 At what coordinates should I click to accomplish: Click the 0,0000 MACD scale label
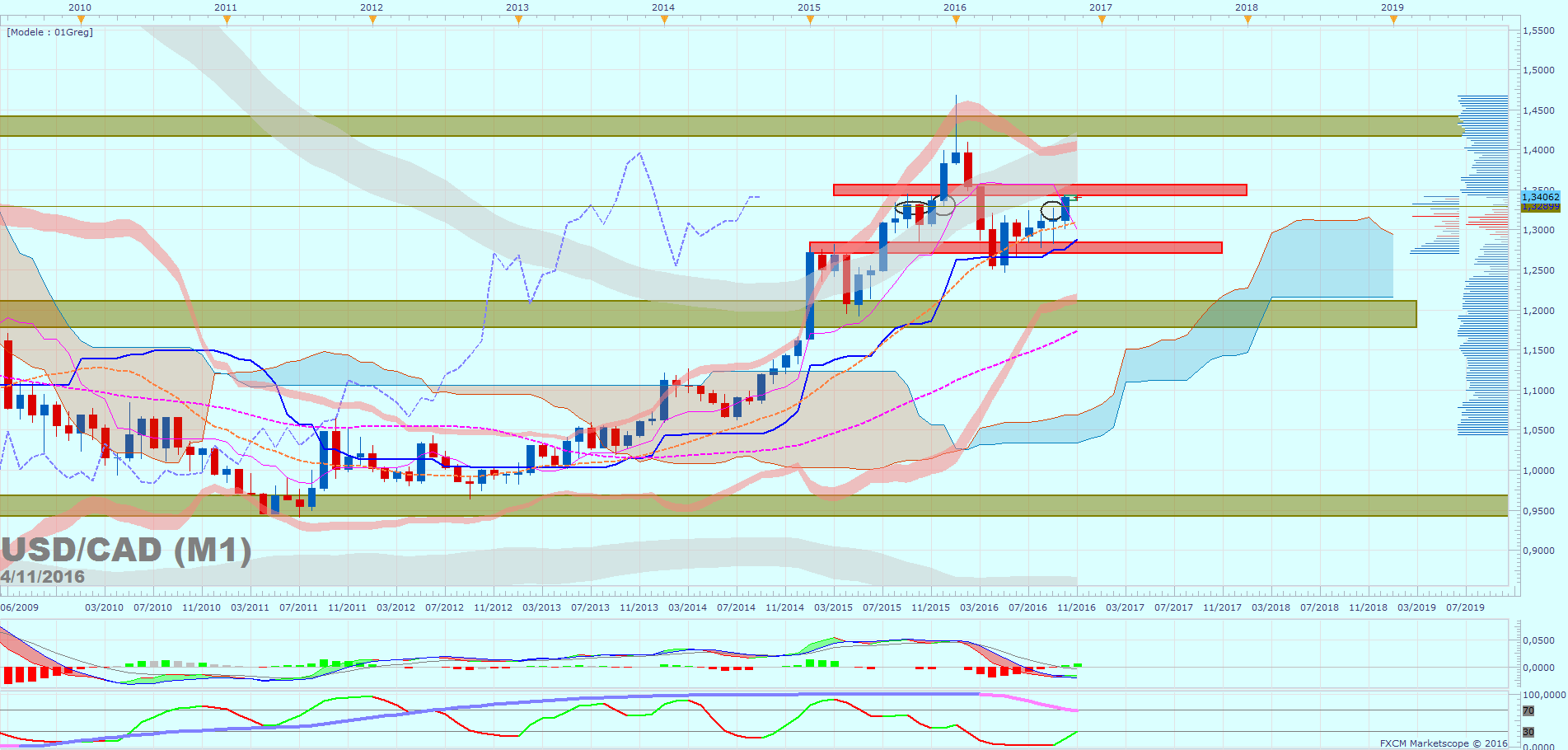pos(1539,668)
